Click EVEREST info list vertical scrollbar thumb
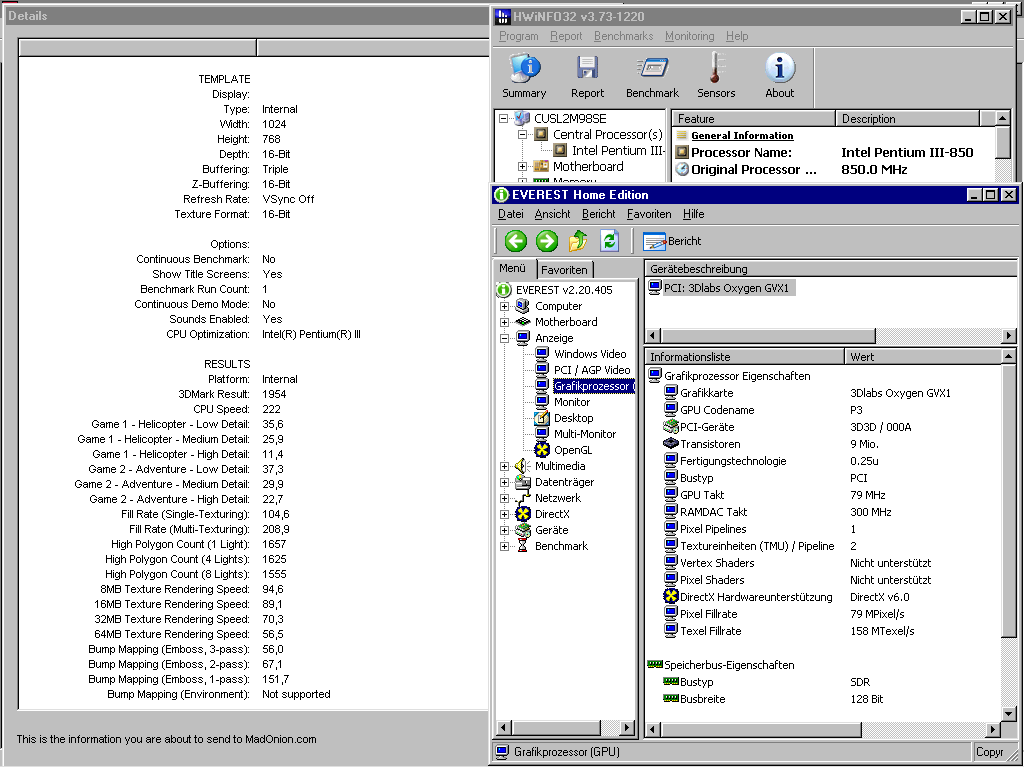The width and height of the screenshot is (1024, 768). click(x=1008, y=500)
